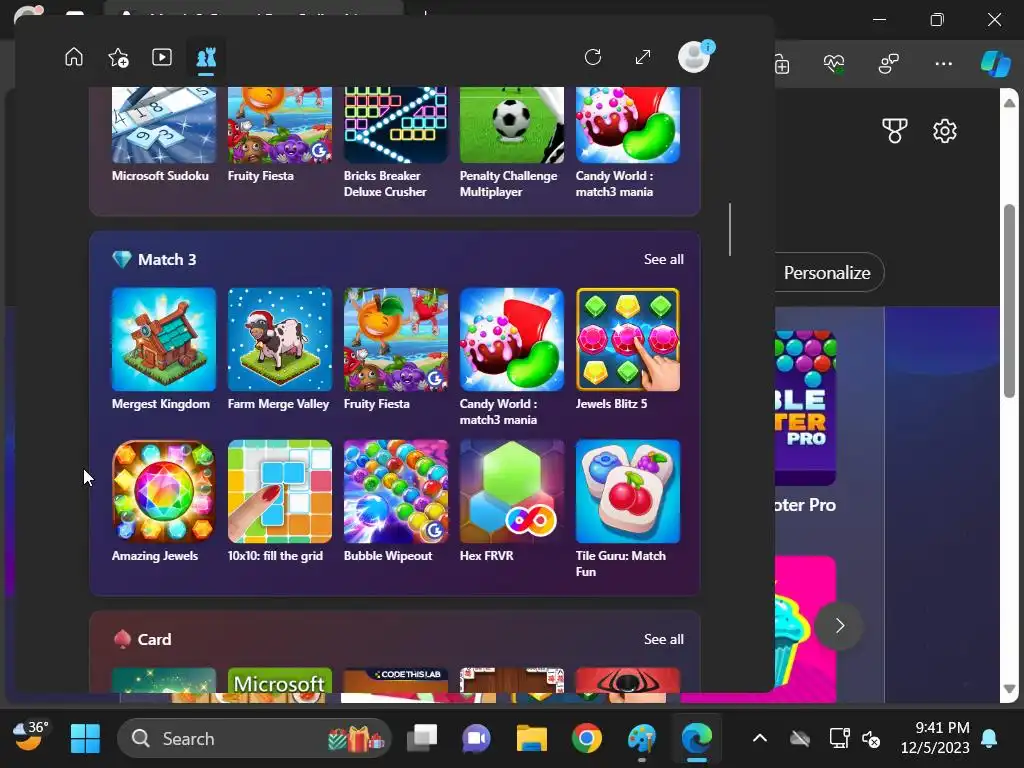1024x768 pixels.
Task: Open the favorites star icon
Action: point(118,57)
